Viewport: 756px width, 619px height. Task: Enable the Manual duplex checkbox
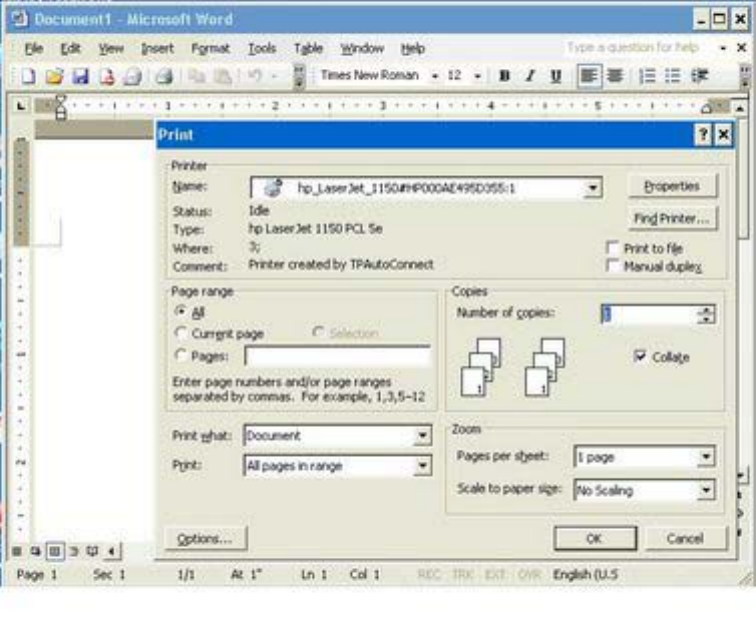tap(612, 266)
